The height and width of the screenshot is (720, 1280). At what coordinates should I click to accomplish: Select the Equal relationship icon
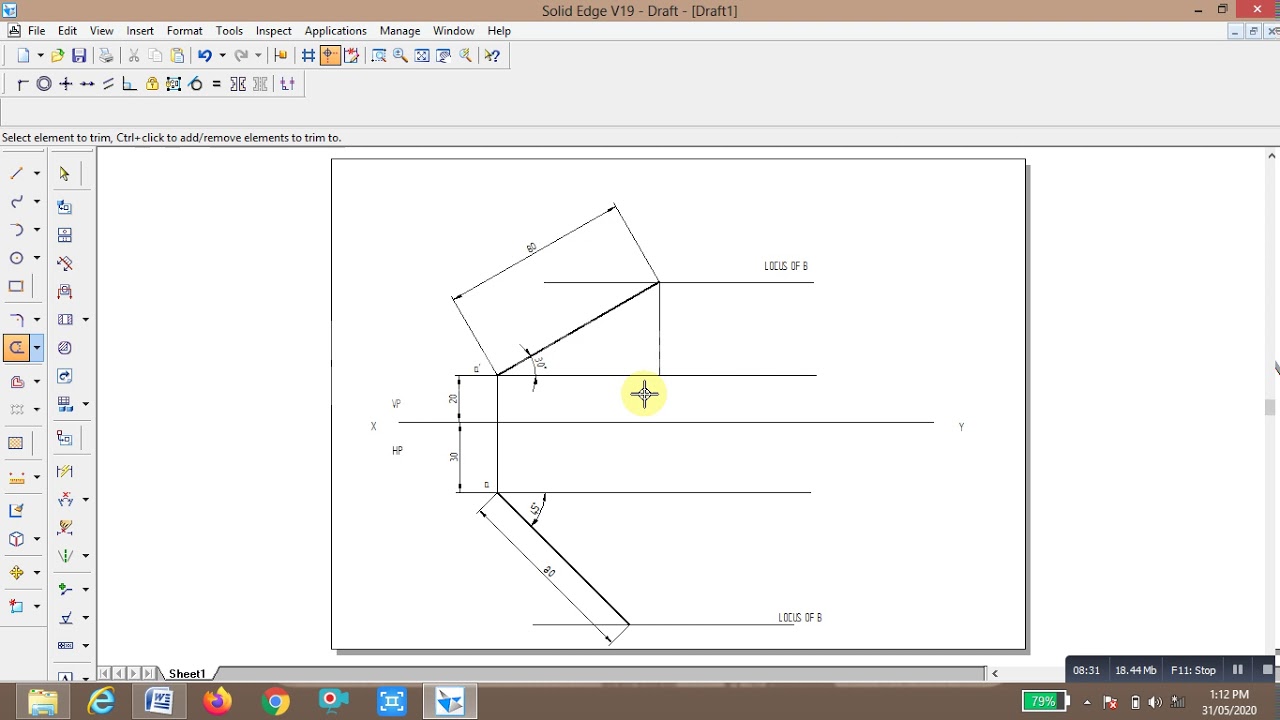tap(217, 84)
